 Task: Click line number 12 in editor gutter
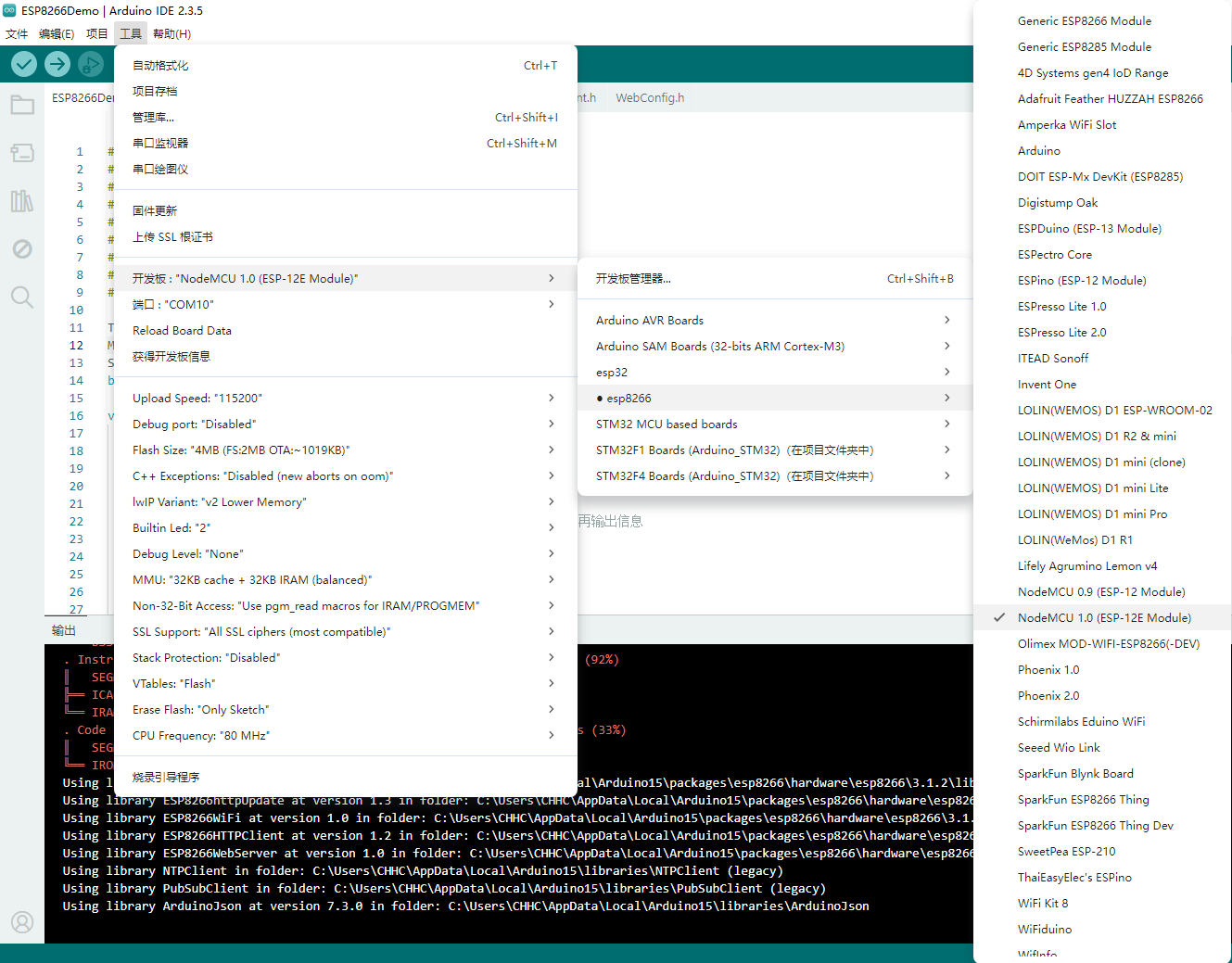tap(76, 345)
